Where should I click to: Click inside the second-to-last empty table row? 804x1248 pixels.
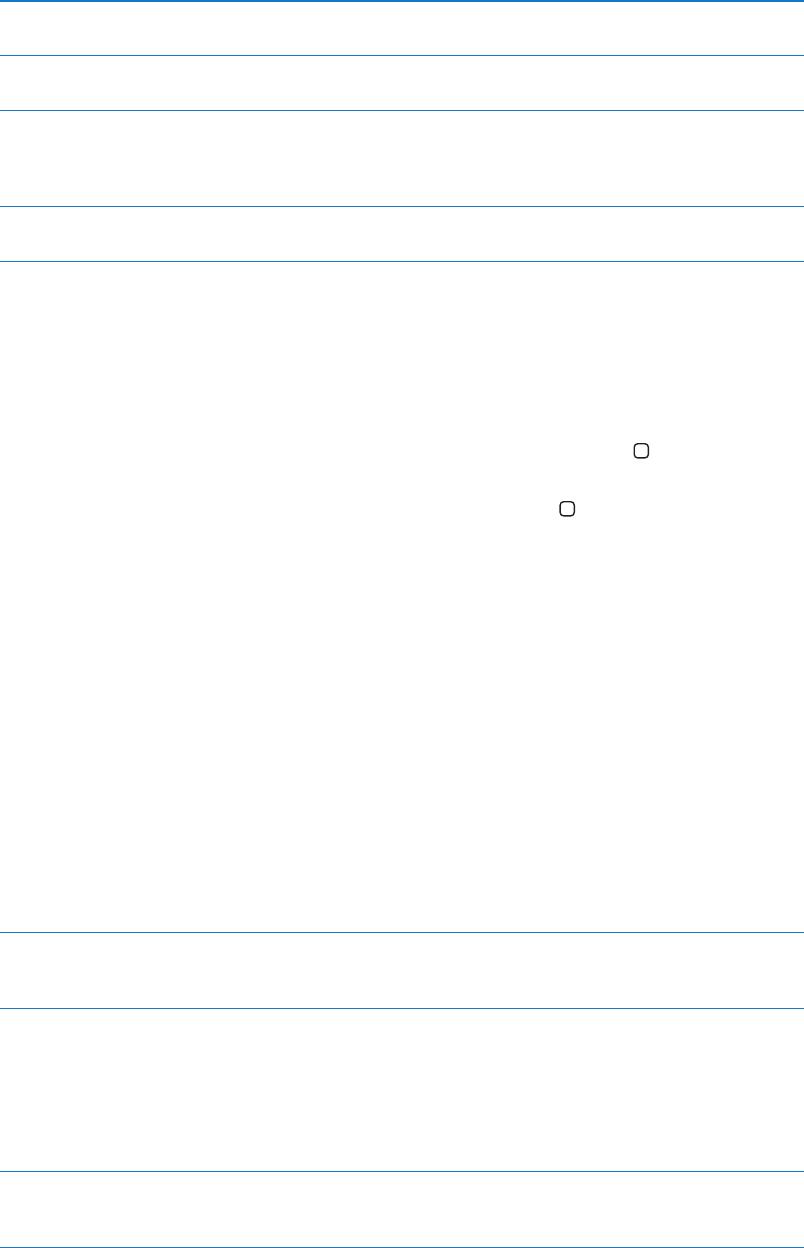[402, 1090]
